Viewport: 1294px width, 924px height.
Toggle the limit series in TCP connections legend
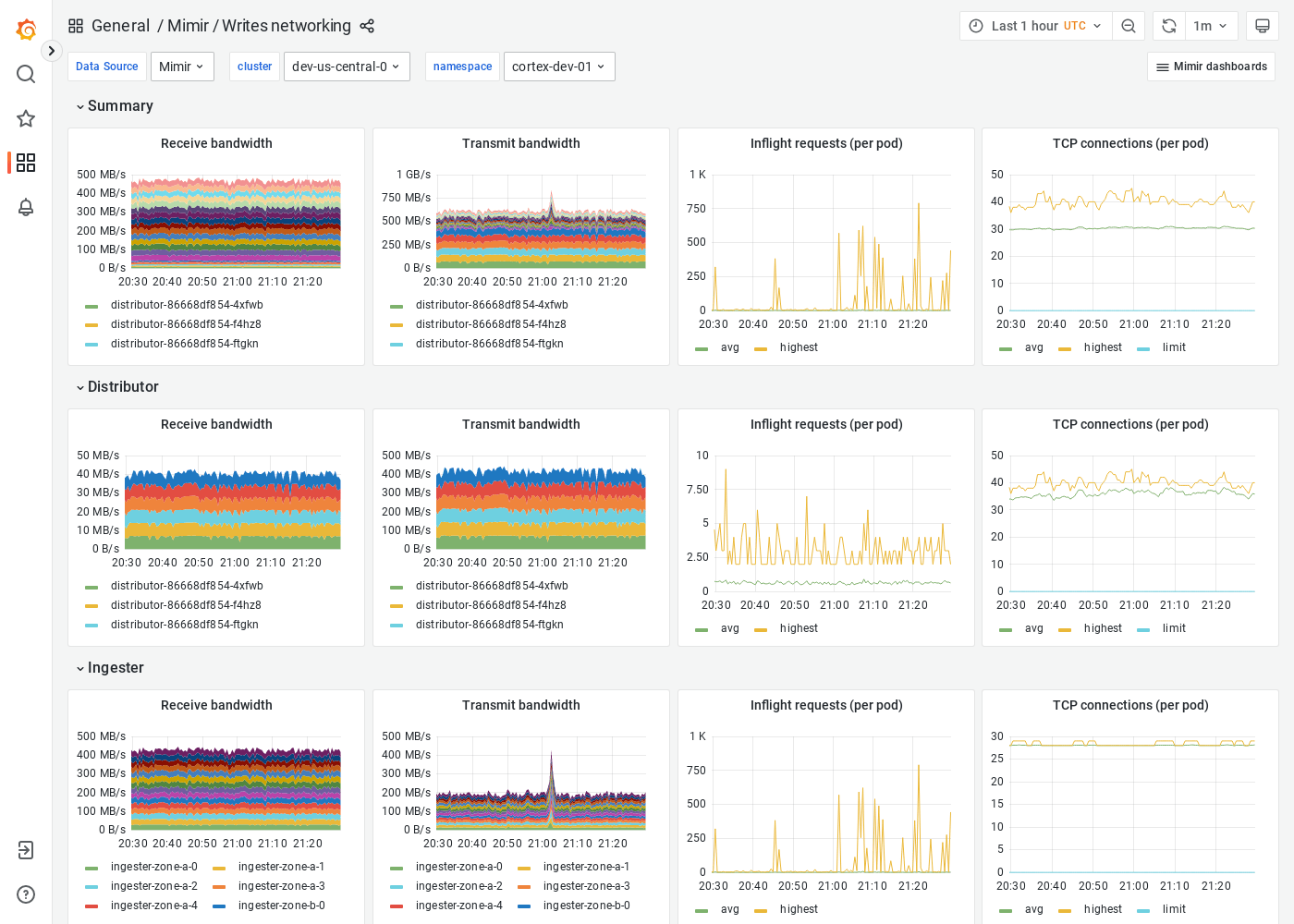(x=1172, y=347)
